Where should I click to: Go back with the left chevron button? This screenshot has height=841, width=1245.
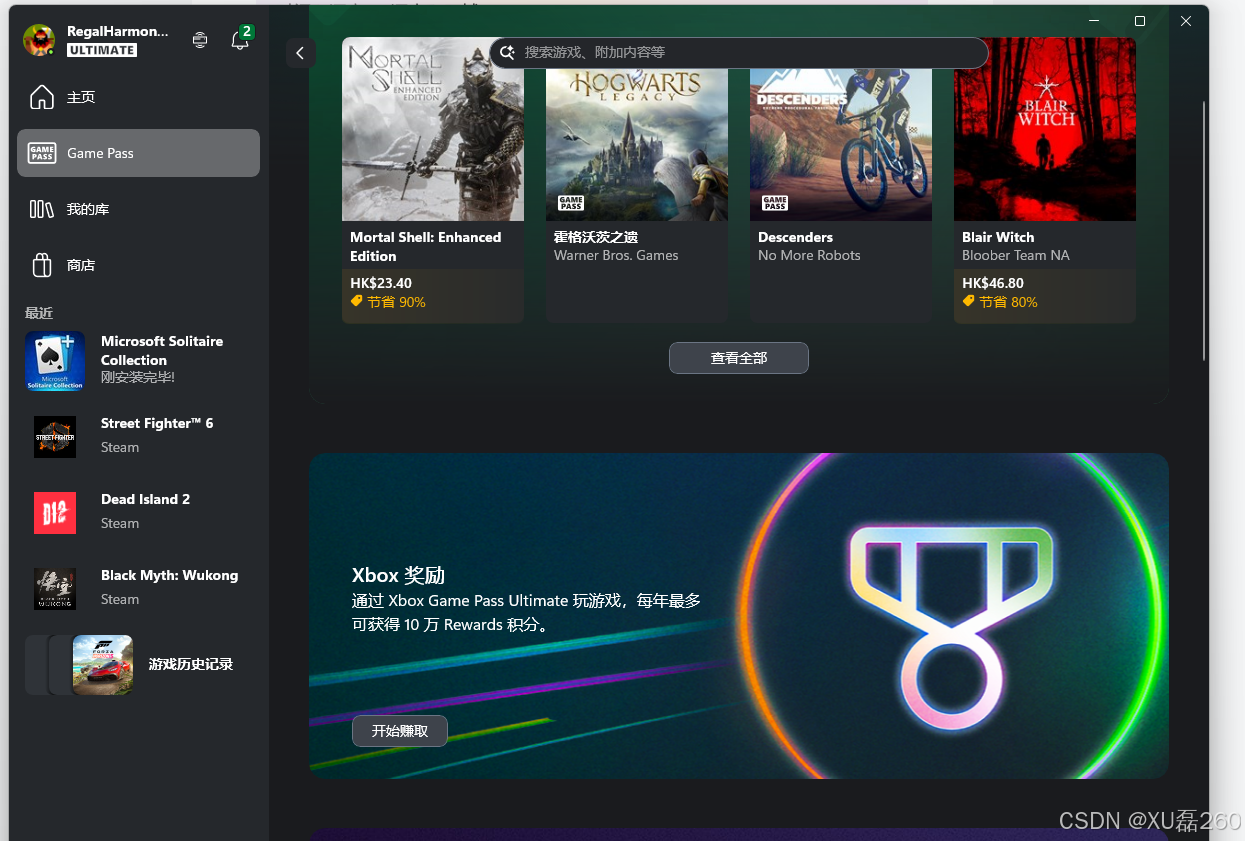[x=300, y=54]
